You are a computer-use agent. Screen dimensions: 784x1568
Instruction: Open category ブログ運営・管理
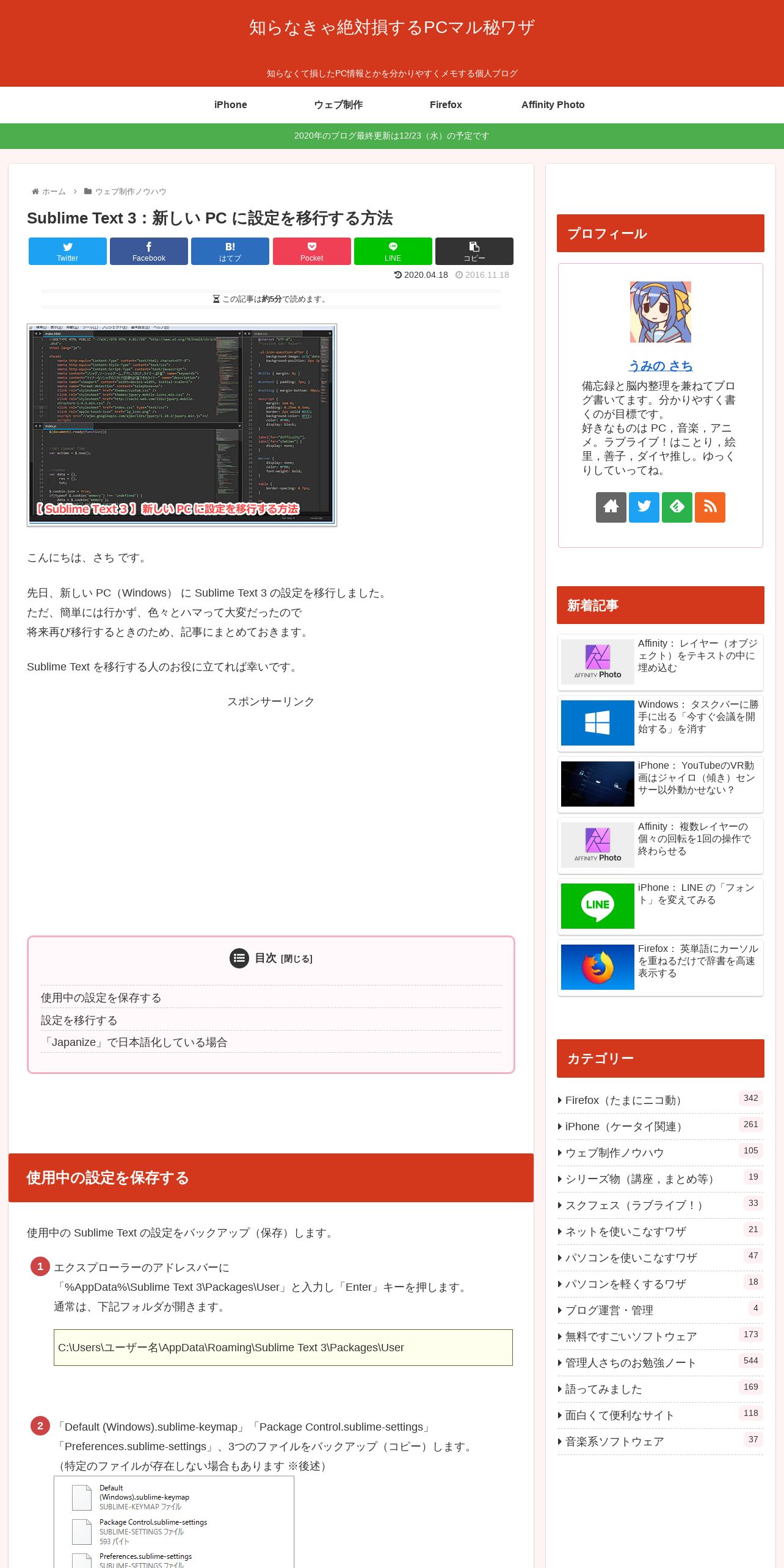pyautogui.click(x=661, y=1310)
